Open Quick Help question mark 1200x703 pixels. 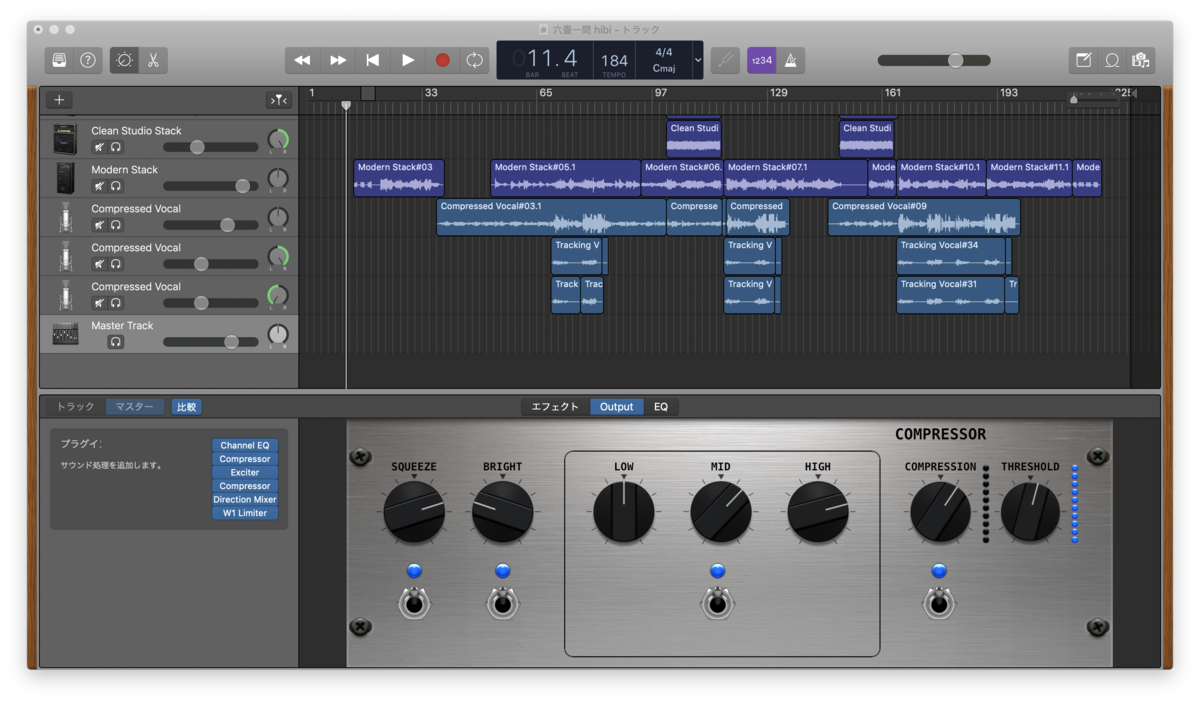click(88, 60)
